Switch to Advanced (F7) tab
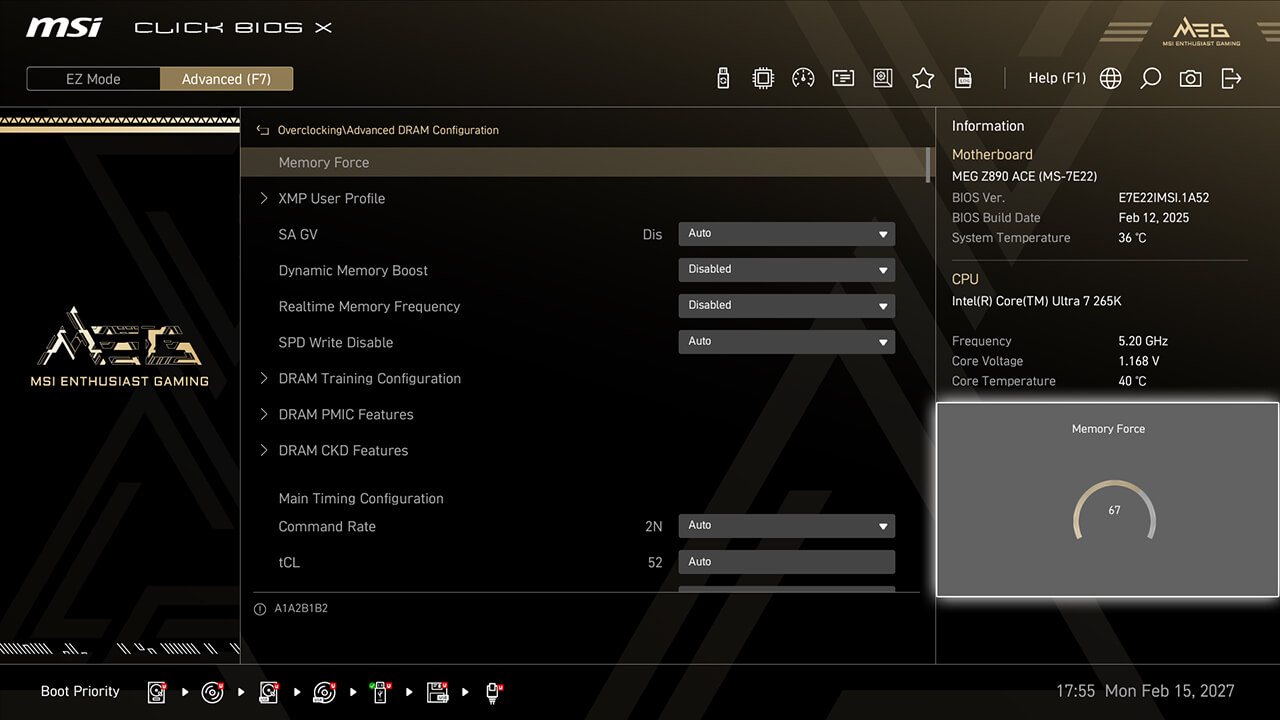This screenshot has height=720, width=1280. click(226, 79)
